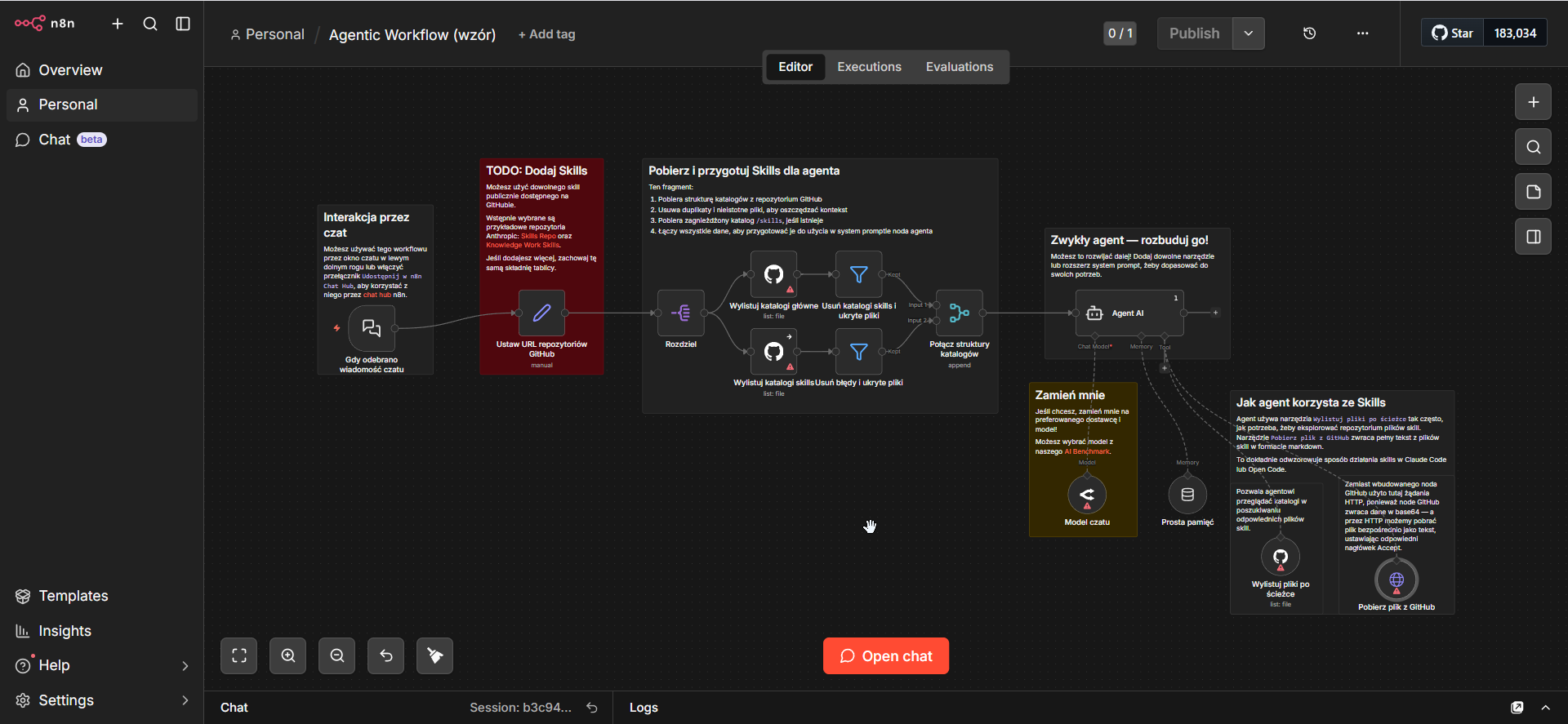Click the Personal breadcrumb link
Image resolution: width=1568 pixels, height=724 pixels.
267,34
